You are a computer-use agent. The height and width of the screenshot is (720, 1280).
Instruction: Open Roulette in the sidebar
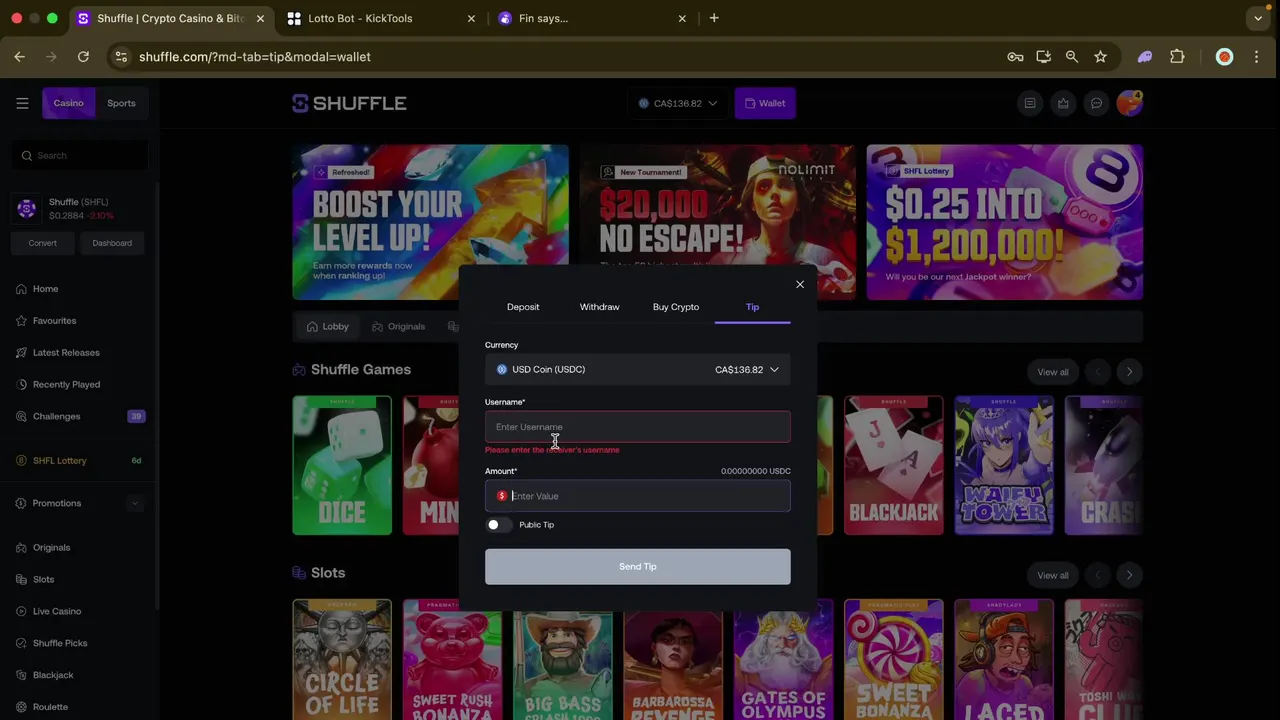[x=50, y=708]
